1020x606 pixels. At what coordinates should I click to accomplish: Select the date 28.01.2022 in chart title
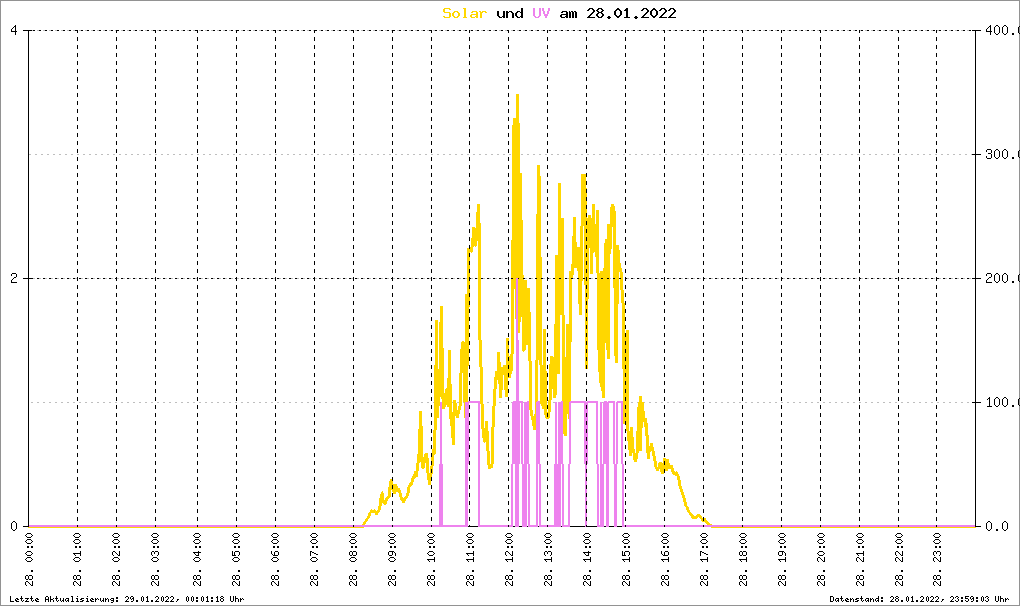coord(631,13)
